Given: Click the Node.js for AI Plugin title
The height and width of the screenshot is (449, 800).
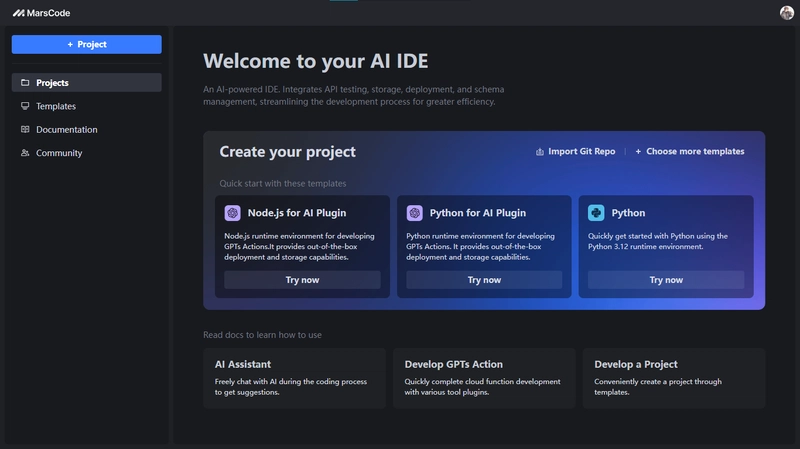Looking at the screenshot, I should [x=297, y=213].
